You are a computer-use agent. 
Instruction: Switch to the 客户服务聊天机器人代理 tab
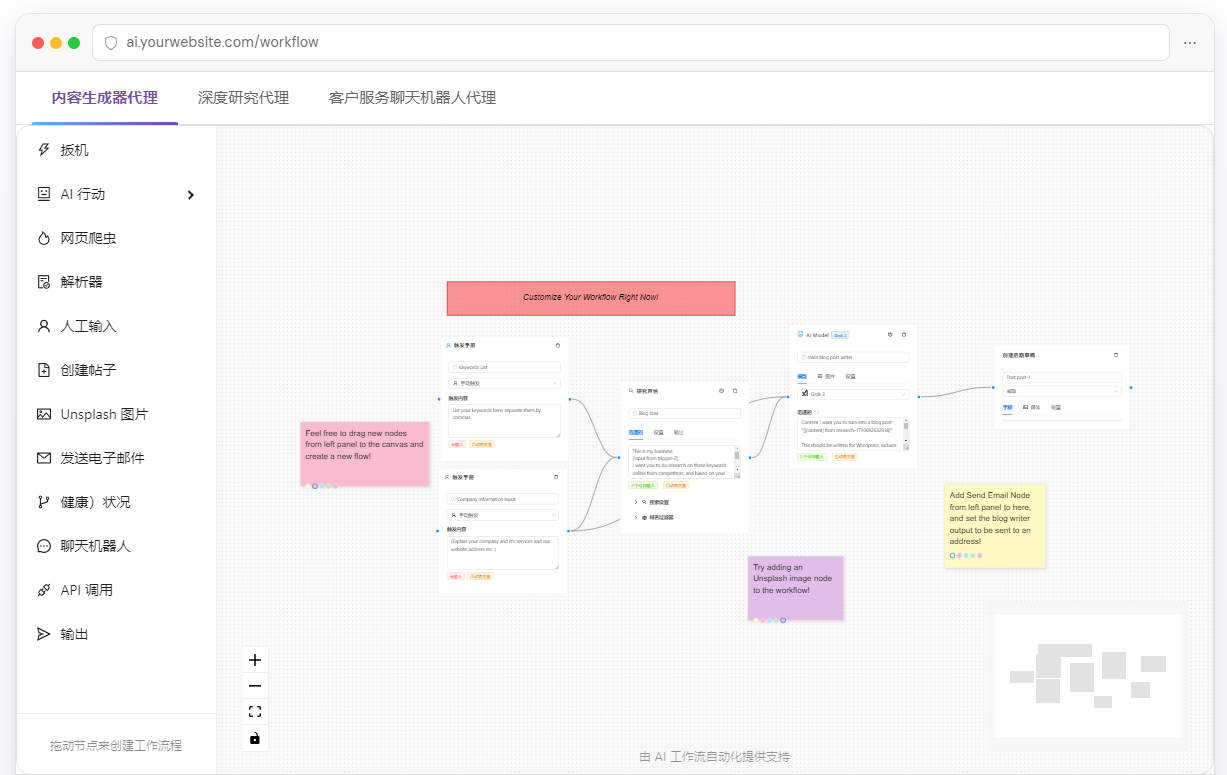(412, 98)
